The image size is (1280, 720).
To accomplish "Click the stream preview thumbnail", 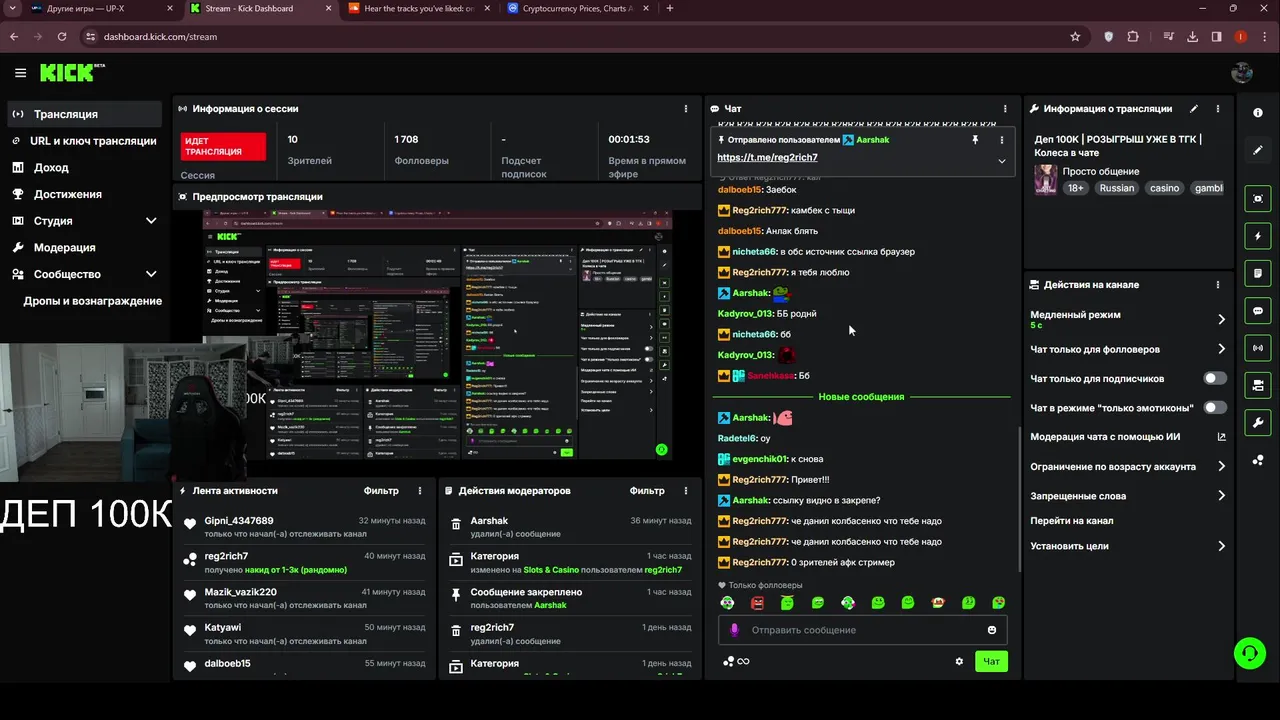I will click(x=436, y=335).
